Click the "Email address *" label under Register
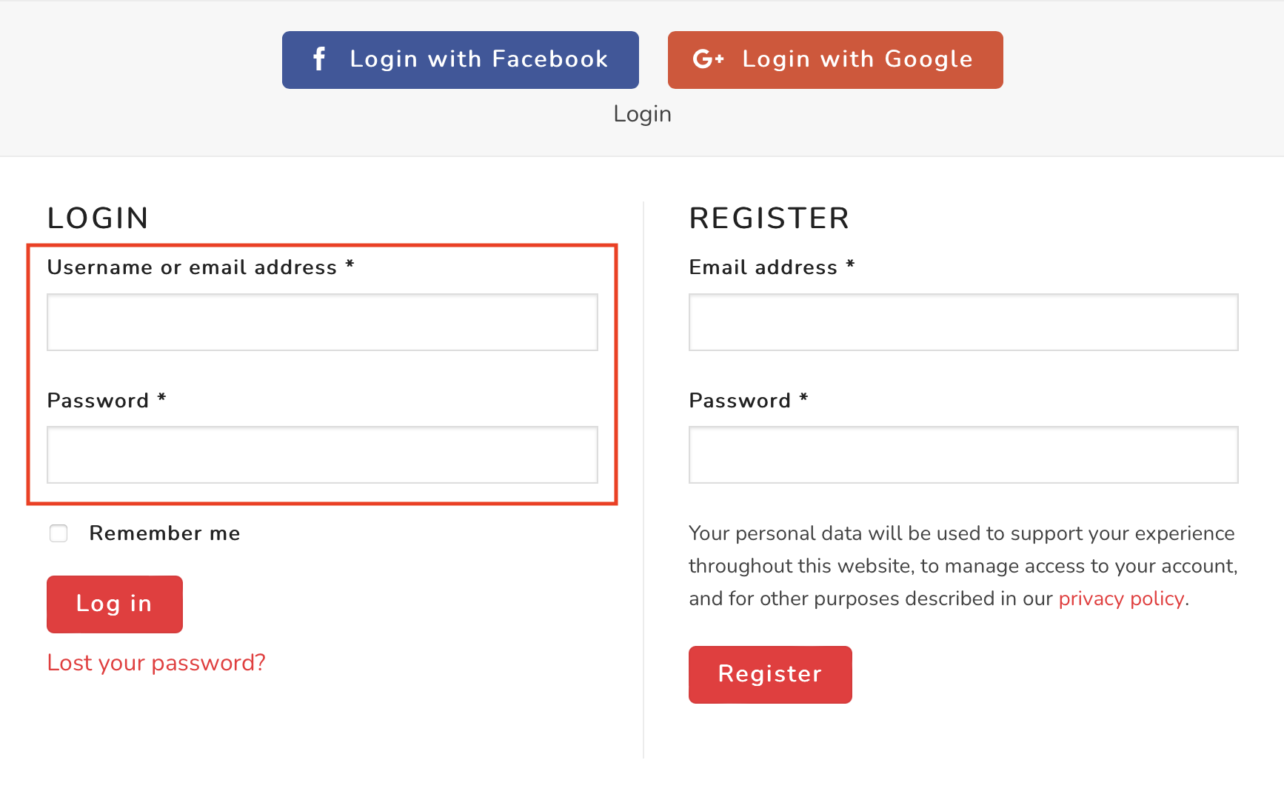This screenshot has height=800, width=1284. click(772, 267)
